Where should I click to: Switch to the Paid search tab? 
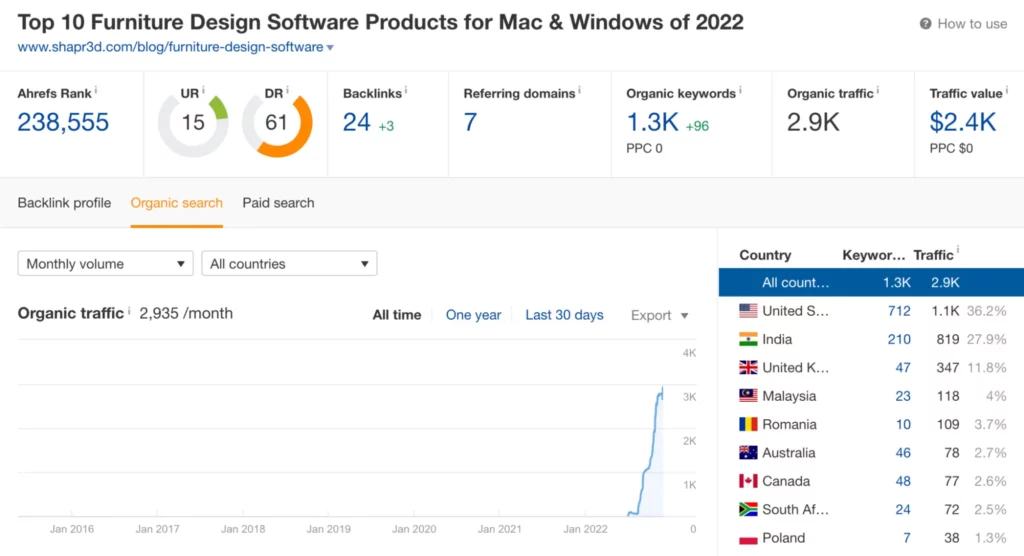[278, 203]
